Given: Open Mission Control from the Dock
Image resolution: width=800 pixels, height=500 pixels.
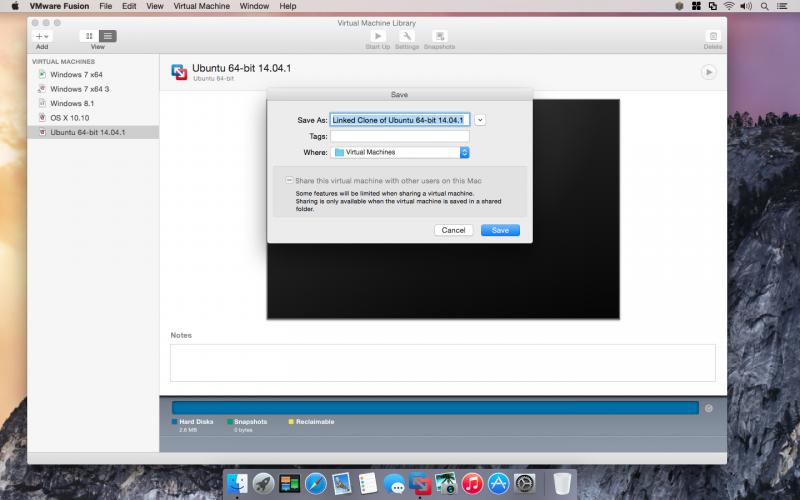Looking at the screenshot, I should pyautogui.click(x=289, y=483).
